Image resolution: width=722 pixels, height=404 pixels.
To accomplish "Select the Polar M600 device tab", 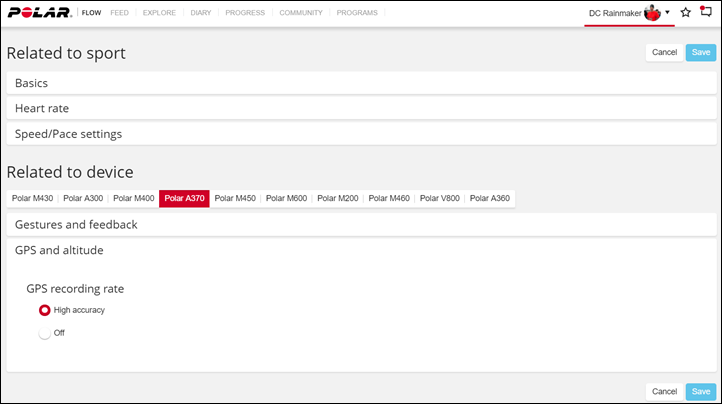I will point(286,199).
